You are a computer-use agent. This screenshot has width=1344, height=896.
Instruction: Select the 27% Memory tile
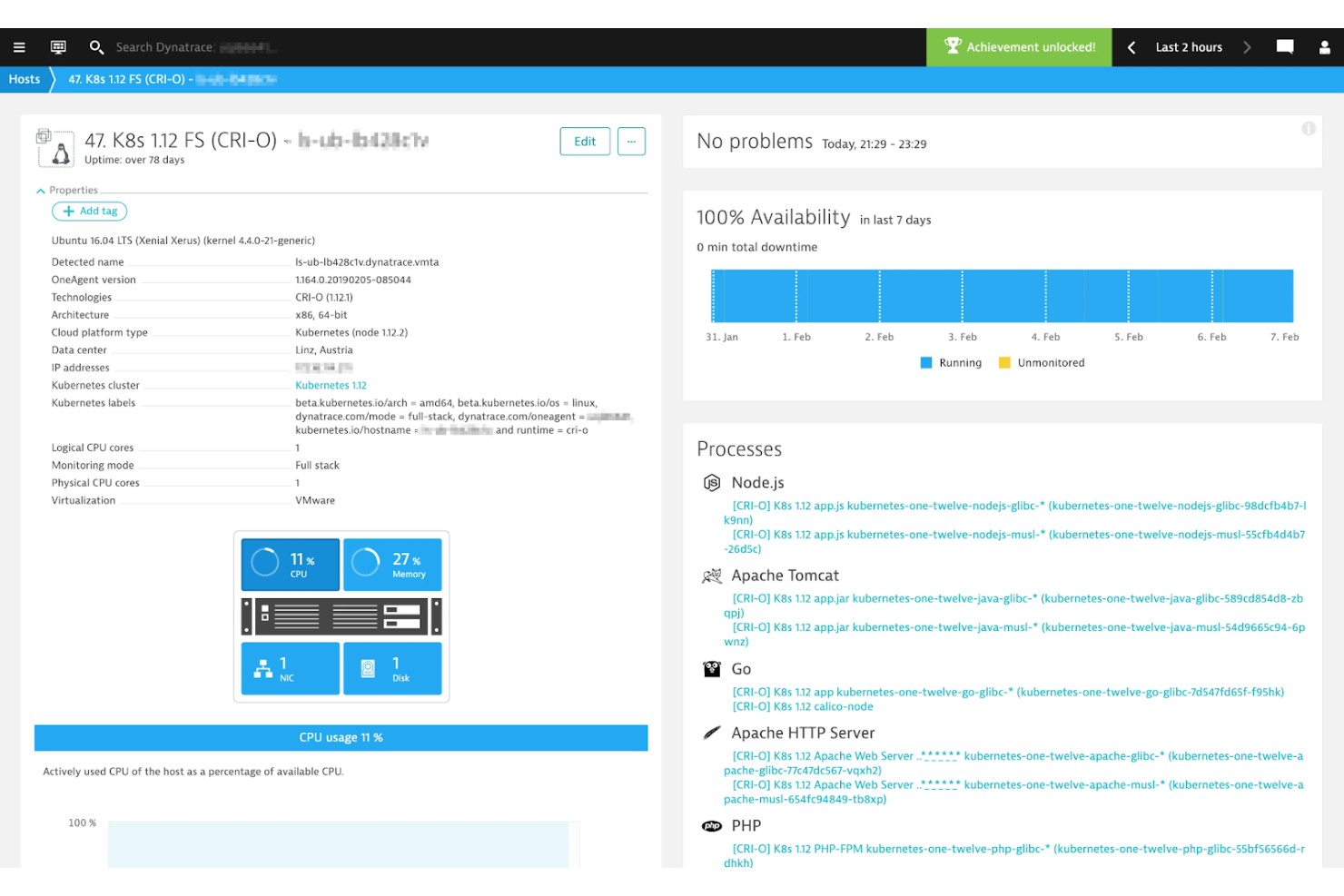coord(392,565)
